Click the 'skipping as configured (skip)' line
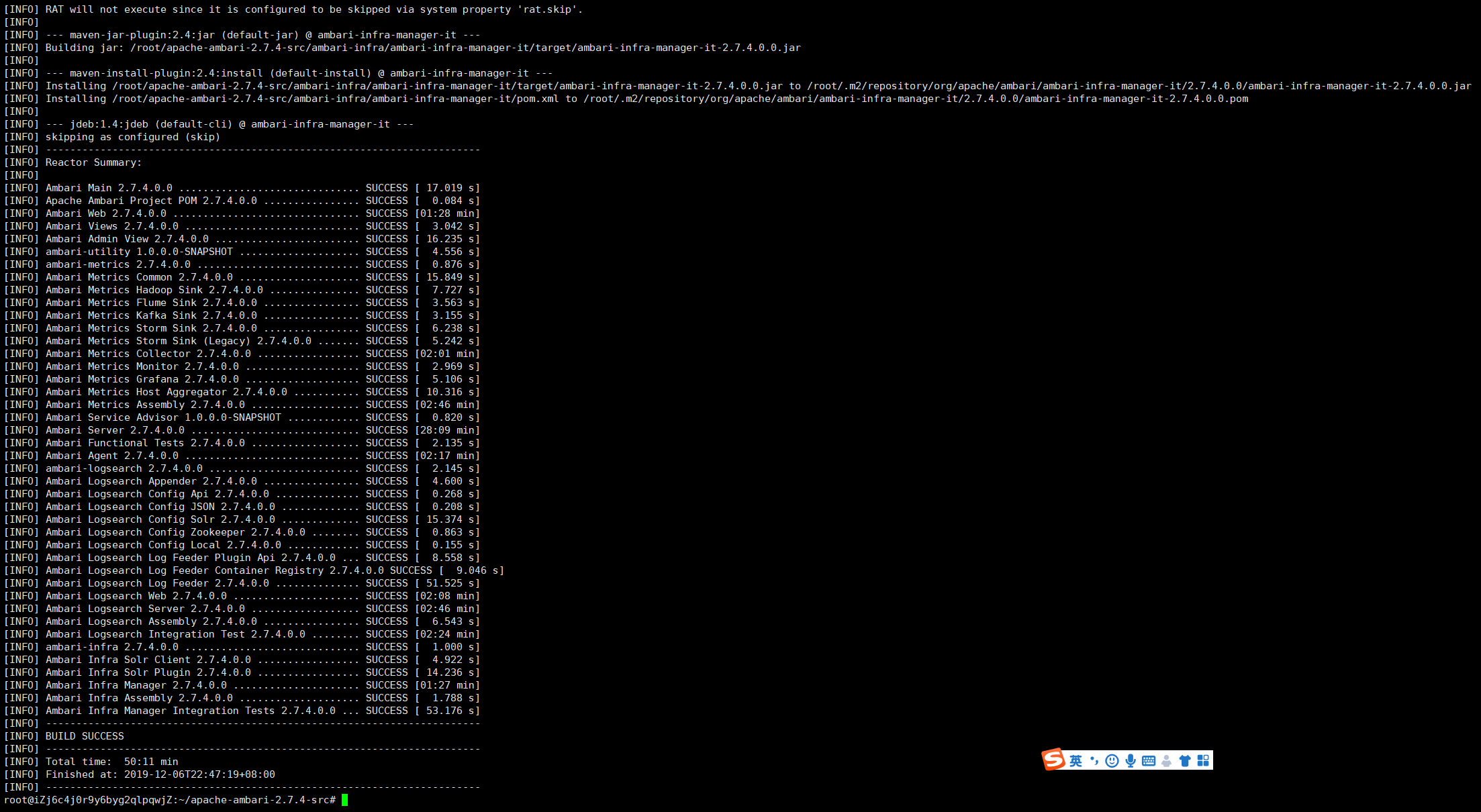The width and height of the screenshot is (1481, 812). click(x=112, y=137)
